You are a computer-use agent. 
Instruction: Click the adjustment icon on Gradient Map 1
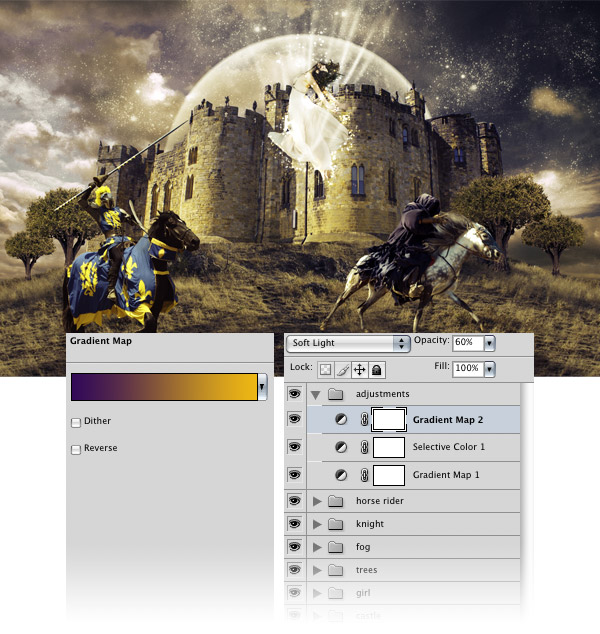[341, 475]
